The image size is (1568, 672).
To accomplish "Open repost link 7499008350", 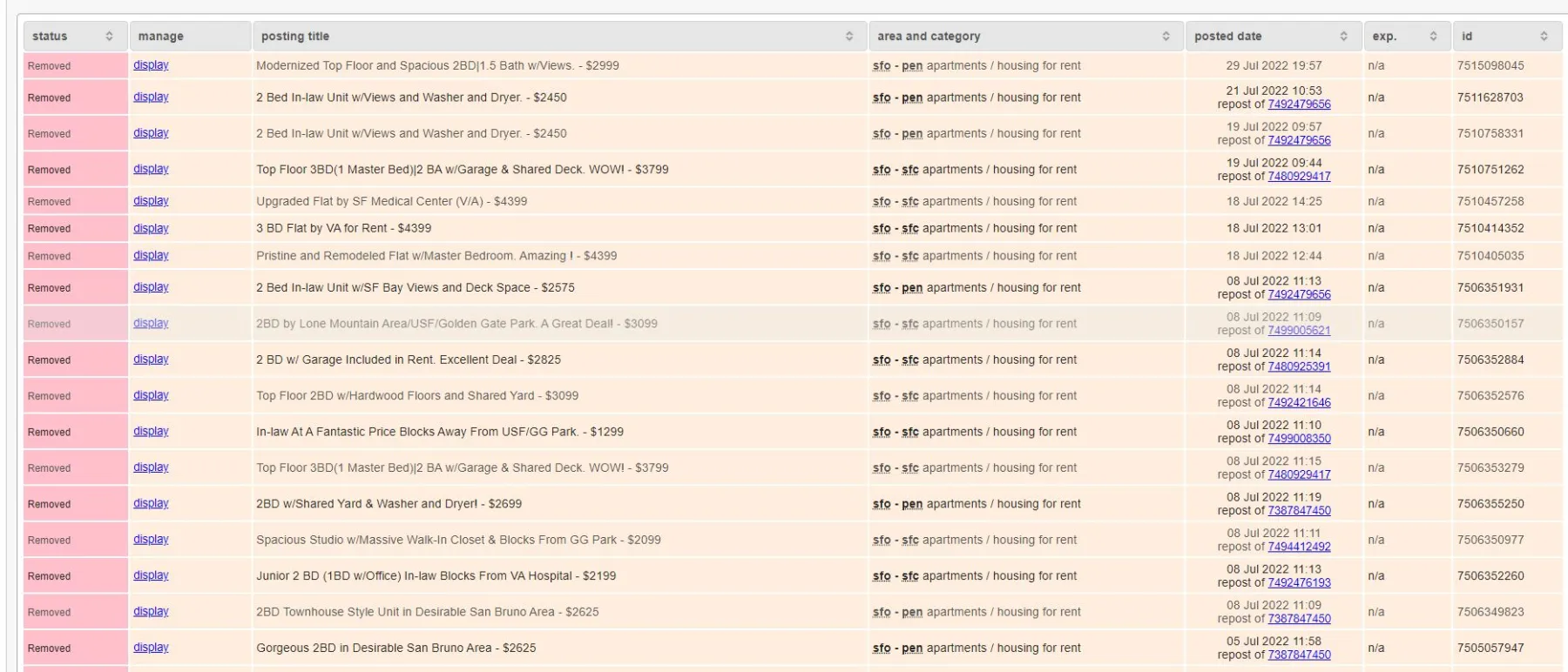I will click(1299, 440).
